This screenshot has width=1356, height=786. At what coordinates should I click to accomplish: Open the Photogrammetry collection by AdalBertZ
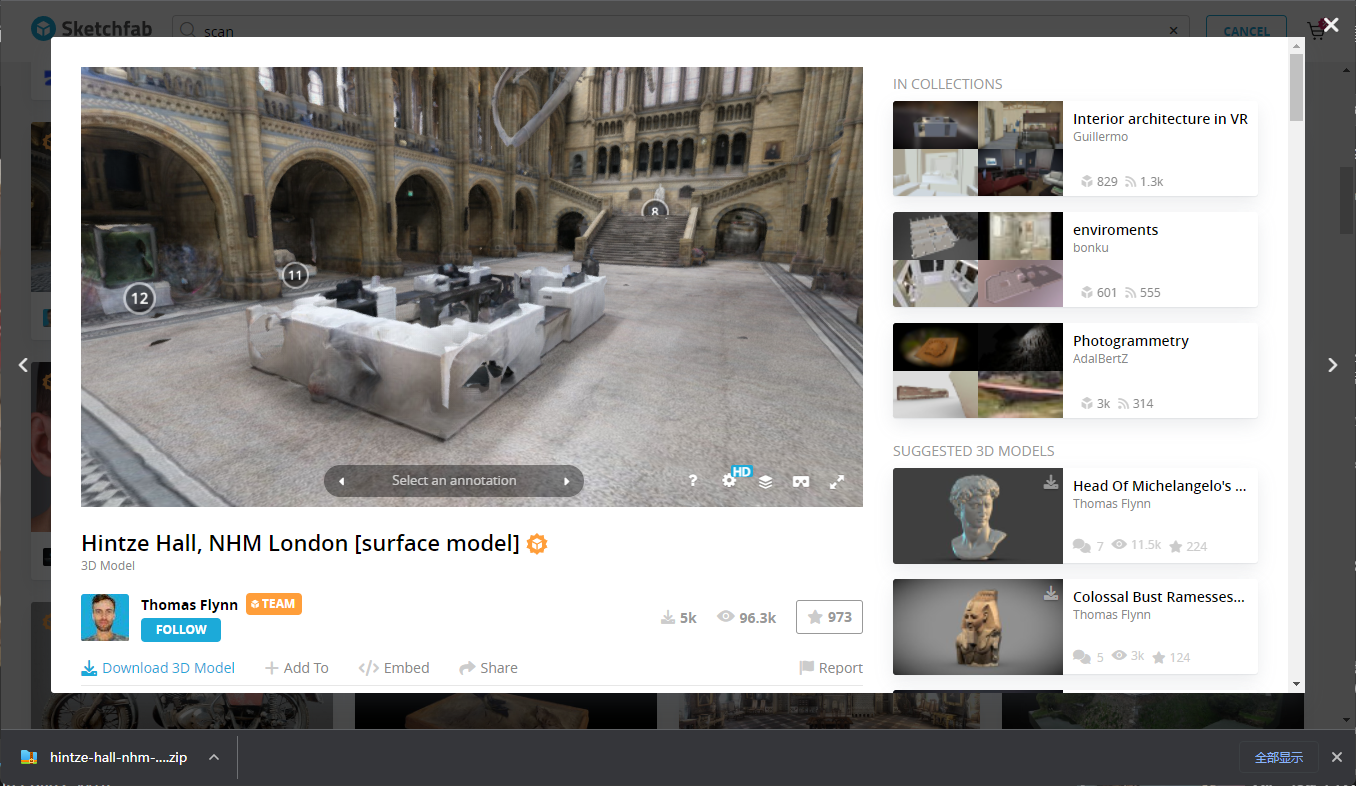[1131, 341]
